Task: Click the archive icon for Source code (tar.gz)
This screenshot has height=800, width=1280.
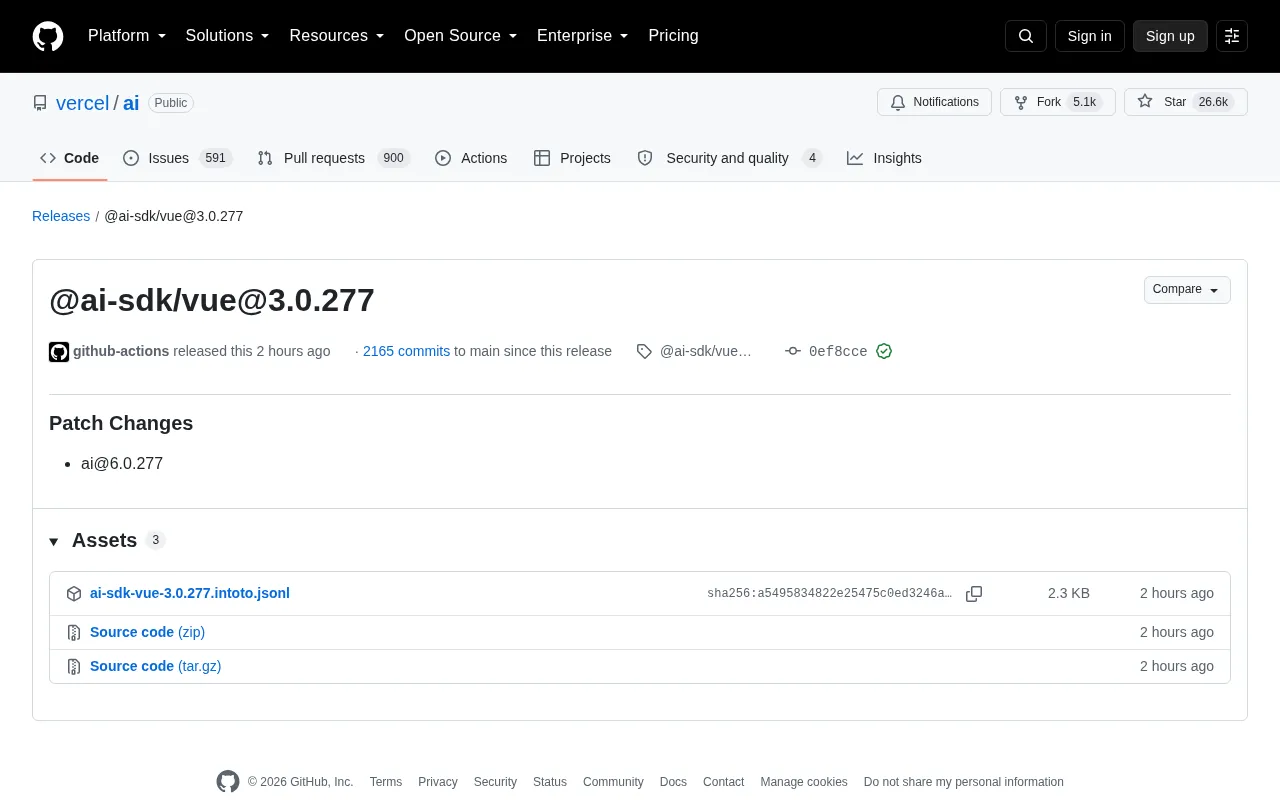Action: [x=74, y=666]
